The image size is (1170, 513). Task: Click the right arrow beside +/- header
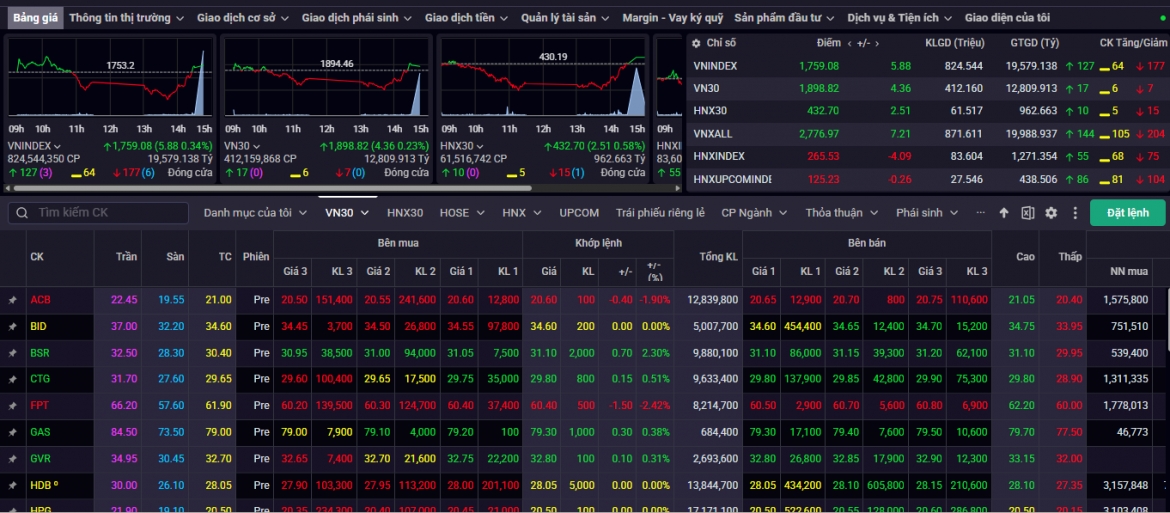877,43
